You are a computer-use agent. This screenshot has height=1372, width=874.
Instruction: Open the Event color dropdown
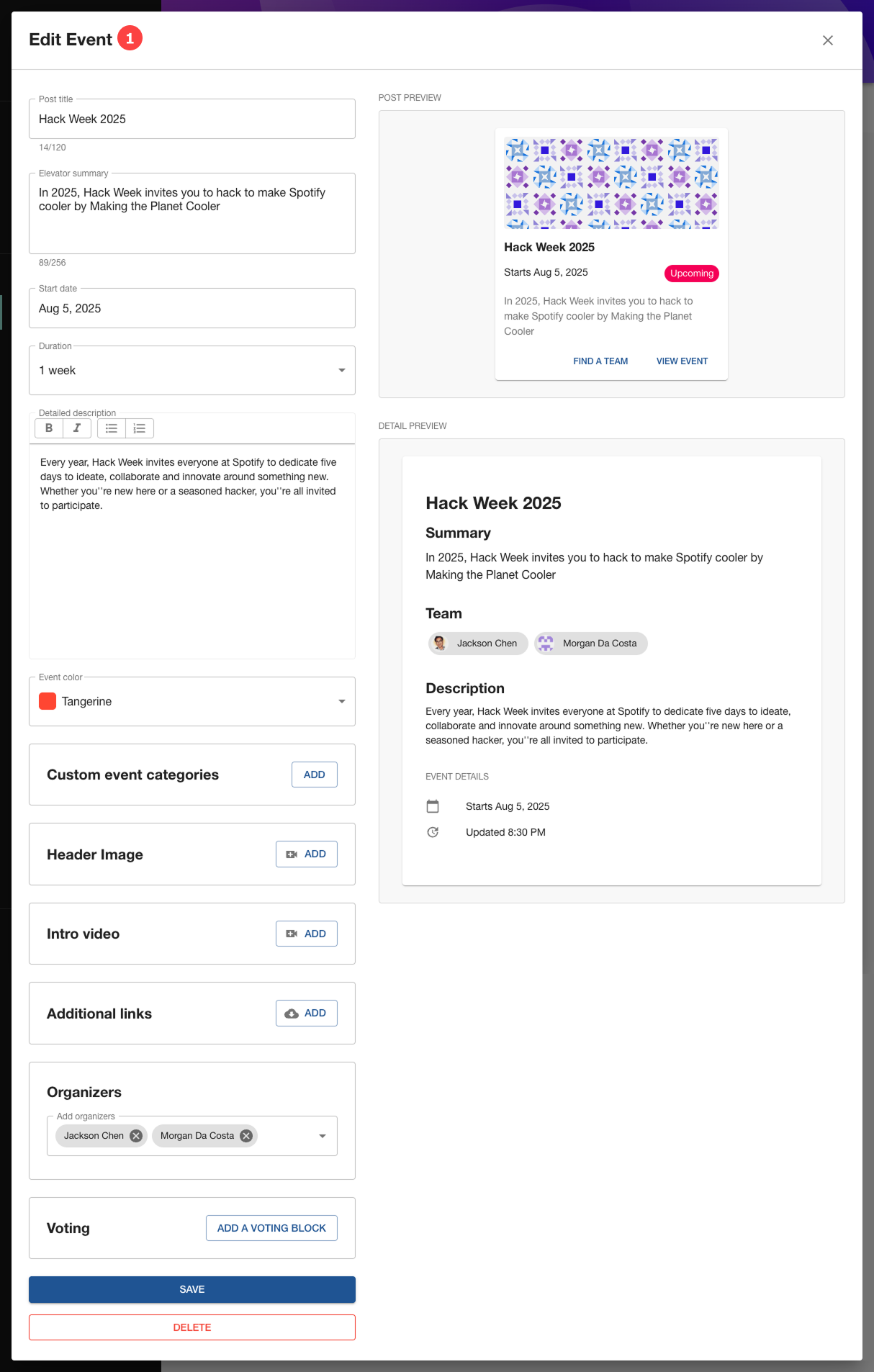(x=192, y=701)
